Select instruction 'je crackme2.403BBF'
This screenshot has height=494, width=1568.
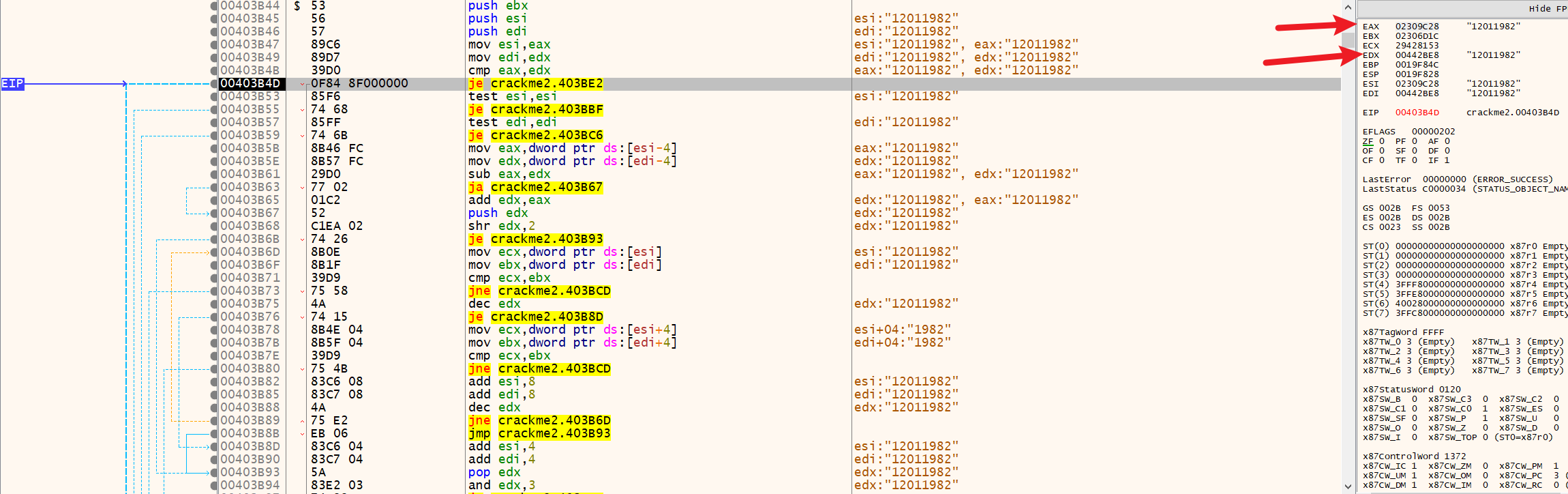(535, 110)
